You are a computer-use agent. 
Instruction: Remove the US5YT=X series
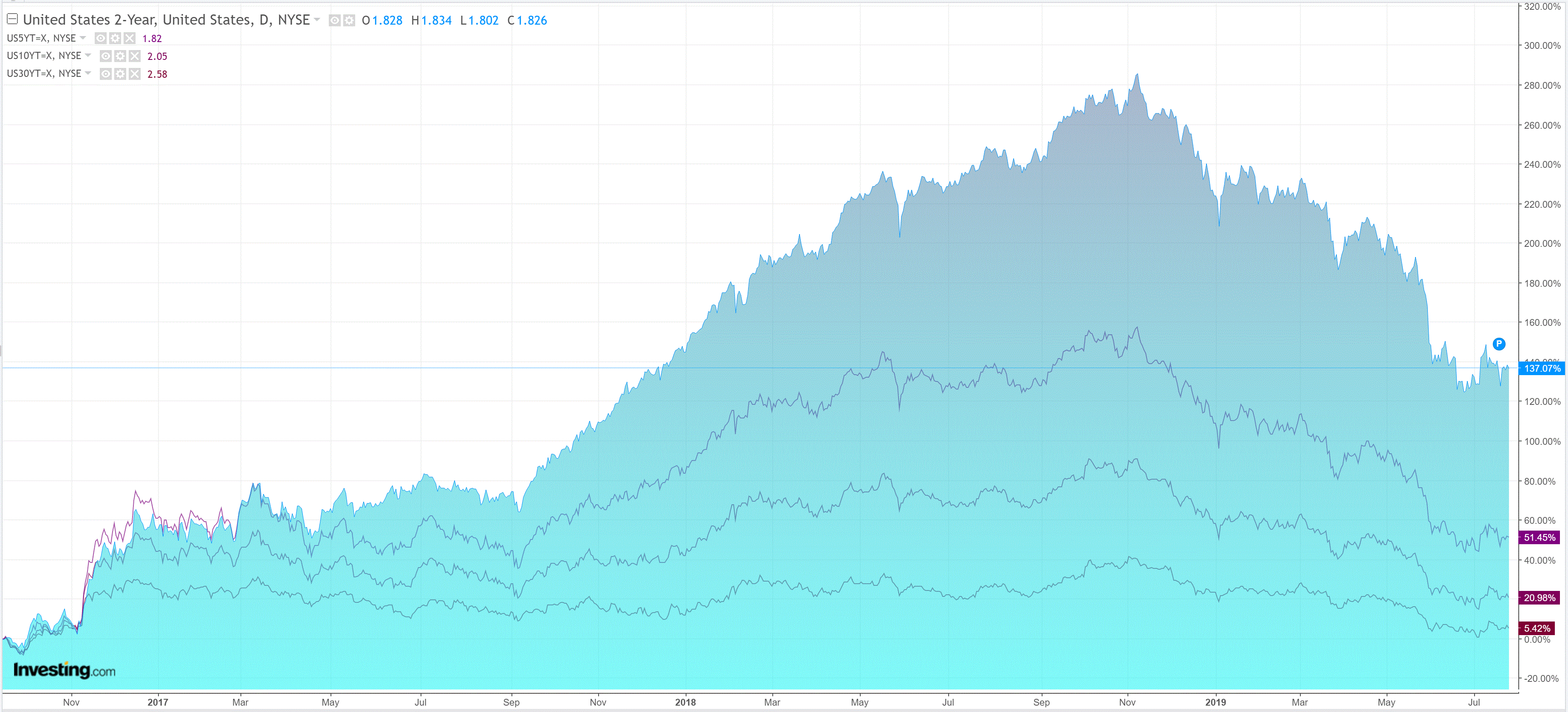tap(130, 38)
